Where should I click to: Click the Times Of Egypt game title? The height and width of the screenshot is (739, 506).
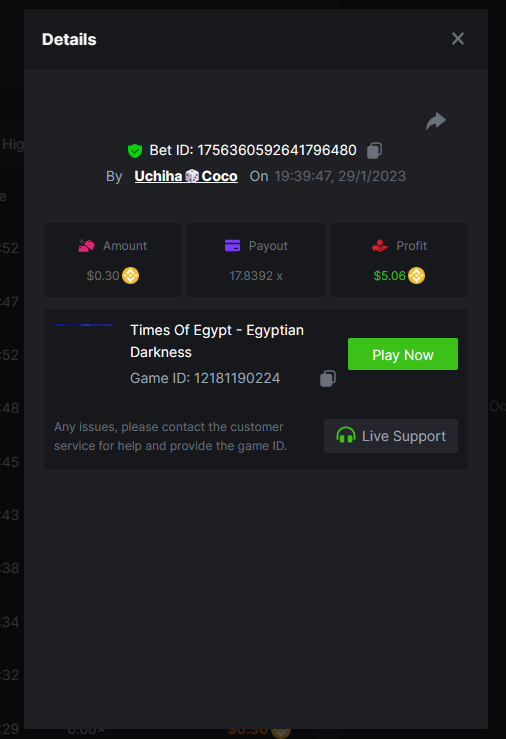(217, 341)
